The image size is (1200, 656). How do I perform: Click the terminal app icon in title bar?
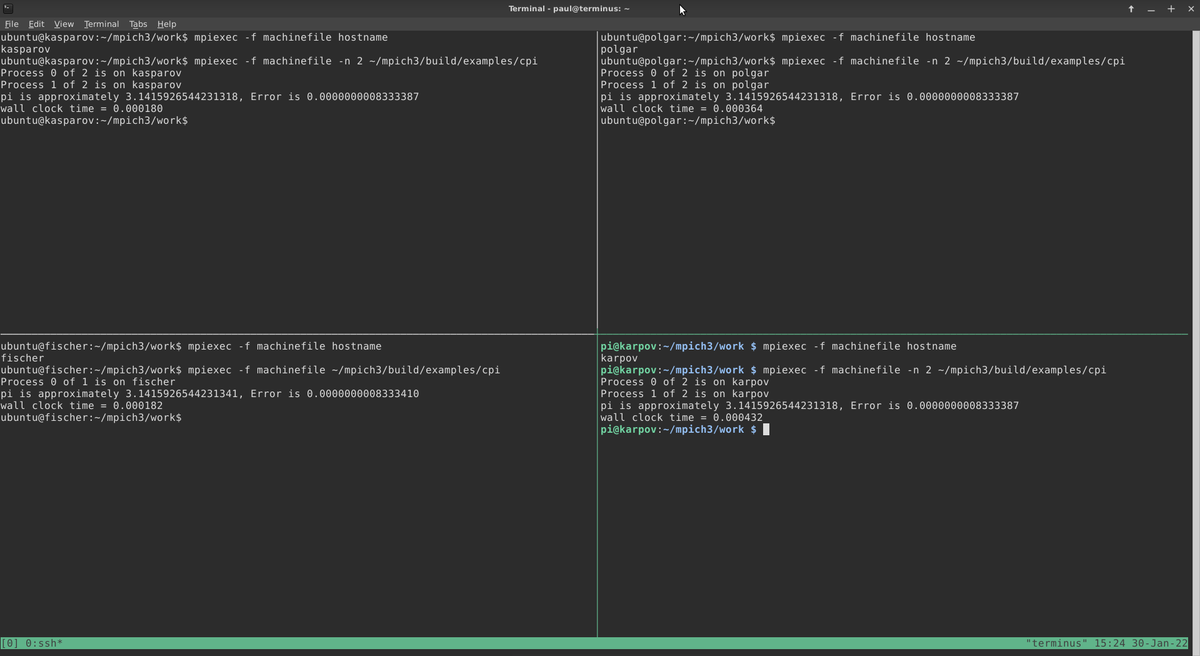coord(8,8)
